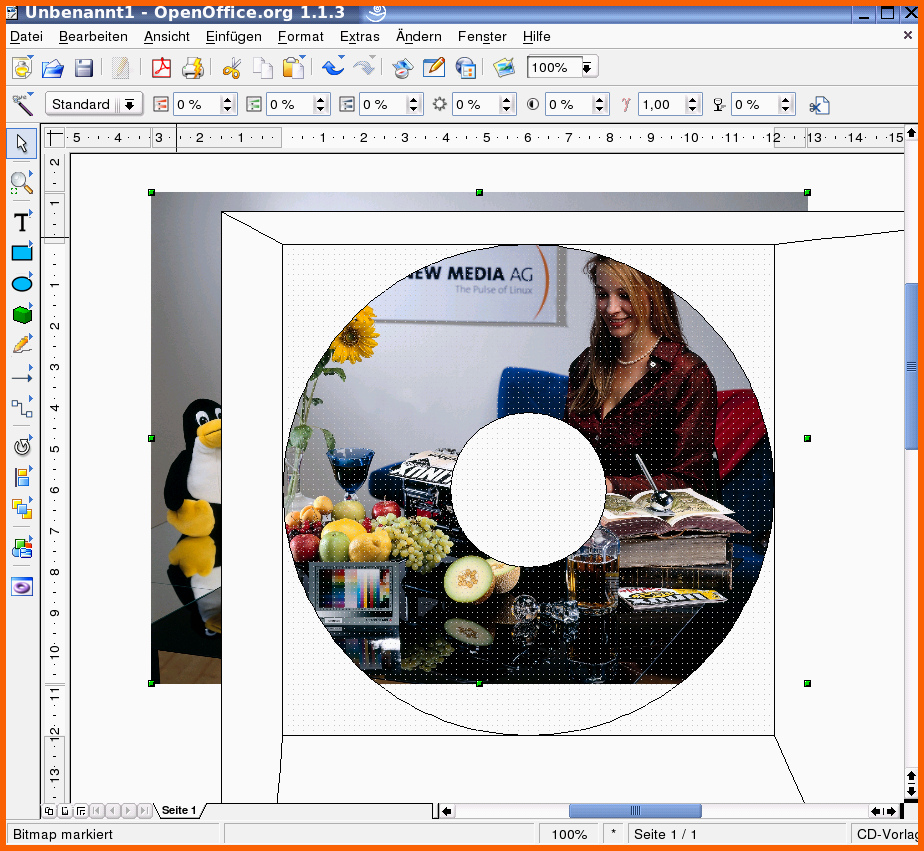Open the Stylist window

coord(434,67)
